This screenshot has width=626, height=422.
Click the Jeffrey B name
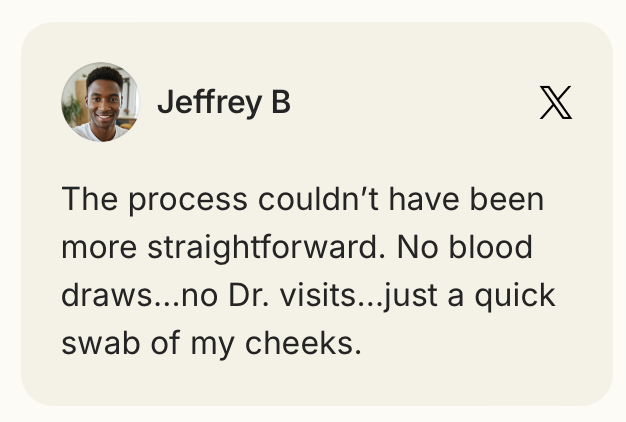[224, 103]
